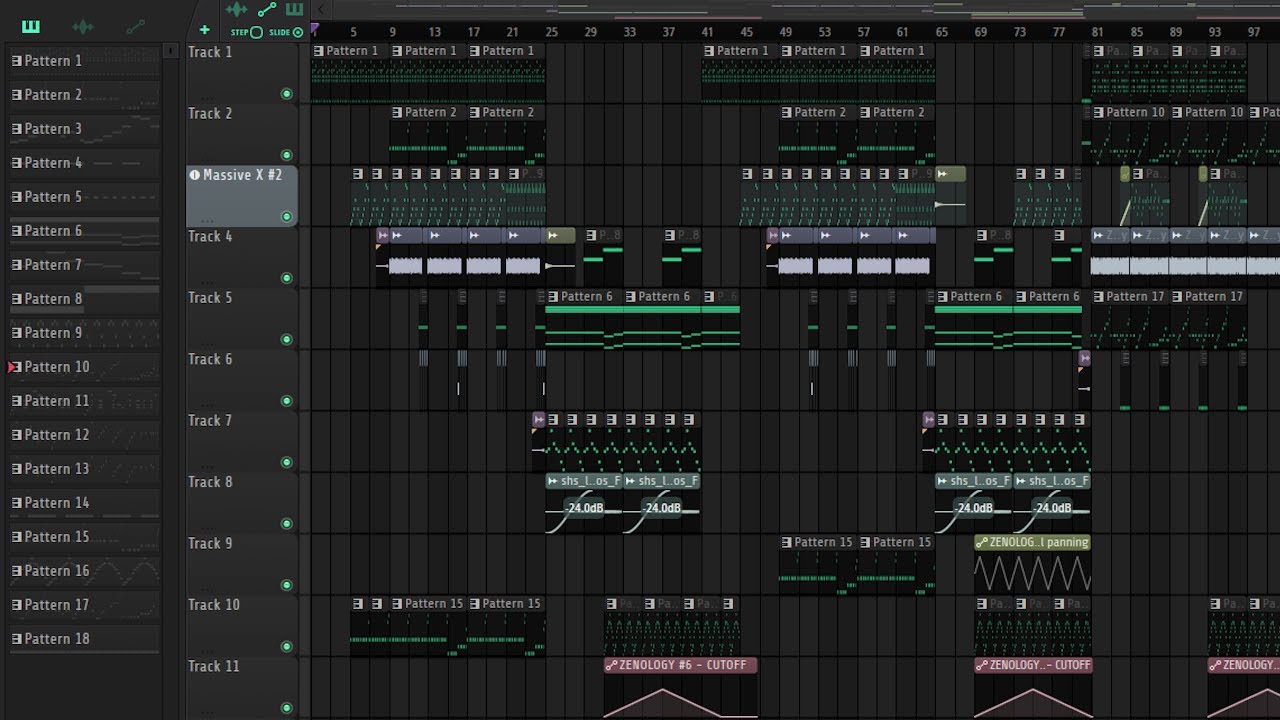This screenshot has width=1280, height=720.
Task: Click the playhead marker at bar 1
Action: 315,29
